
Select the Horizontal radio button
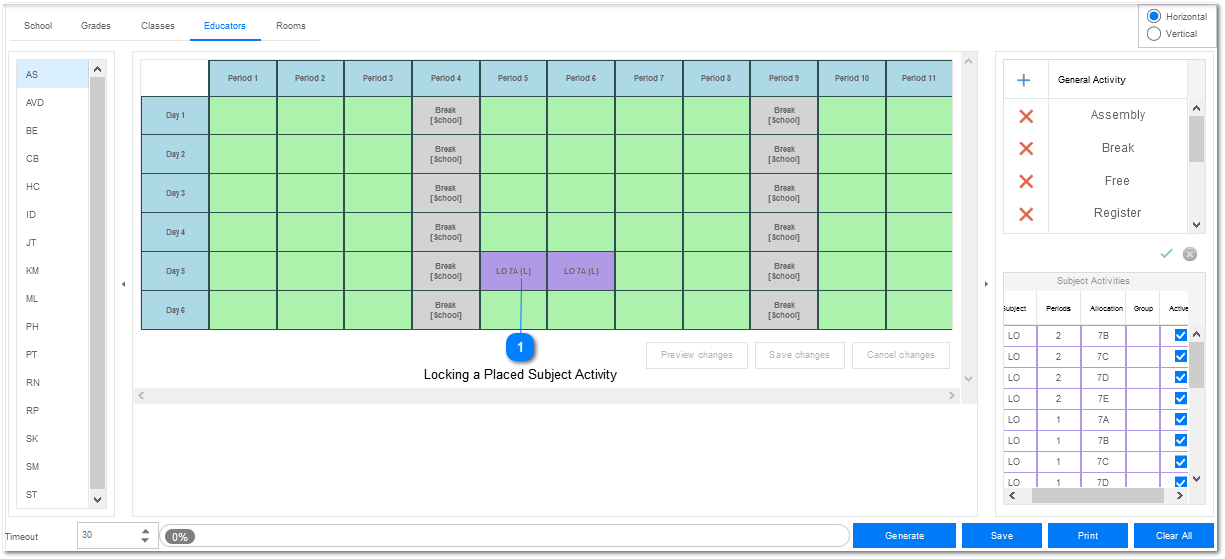coord(1154,16)
